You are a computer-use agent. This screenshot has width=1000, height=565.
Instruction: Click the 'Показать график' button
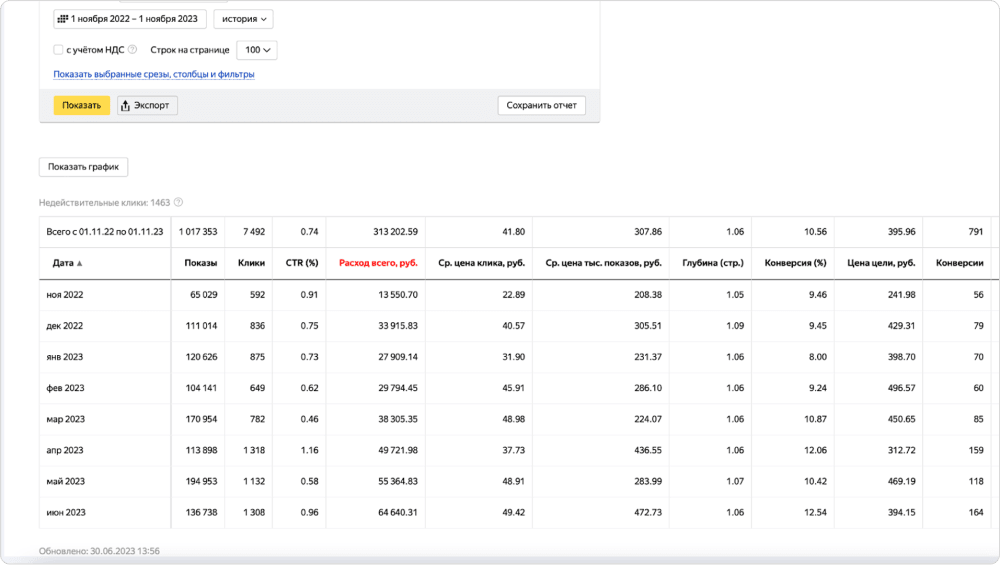pyautogui.click(x=83, y=167)
